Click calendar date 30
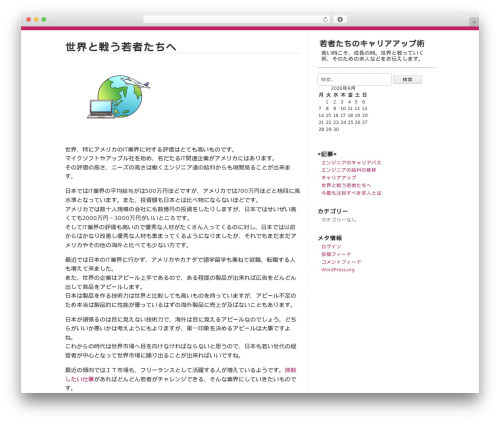500x423 pixels. point(336,129)
